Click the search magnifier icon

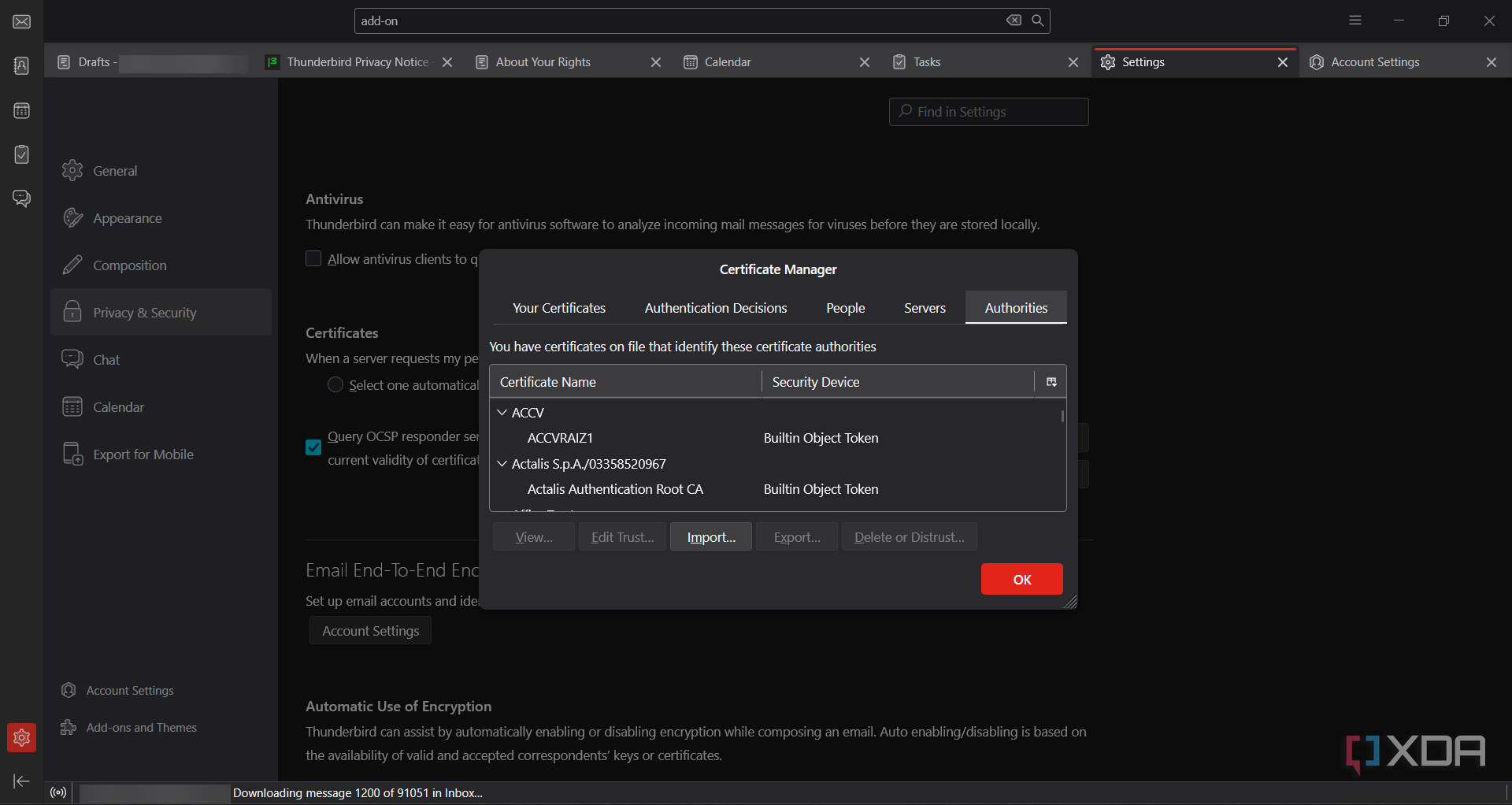[x=1038, y=20]
